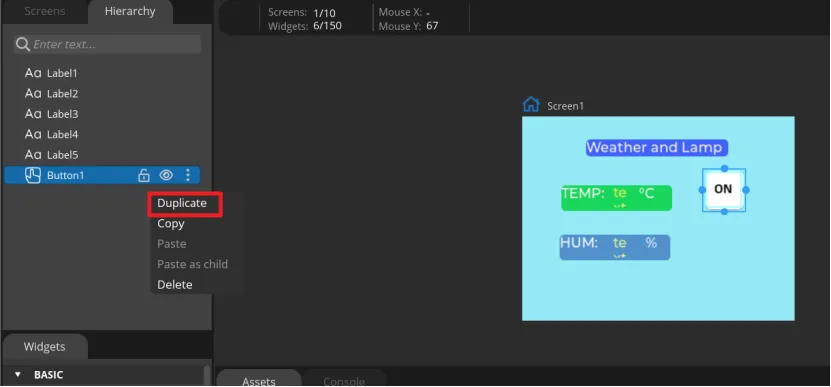831x387 pixels.
Task: Click the Label3 text type icon
Action: click(x=33, y=114)
